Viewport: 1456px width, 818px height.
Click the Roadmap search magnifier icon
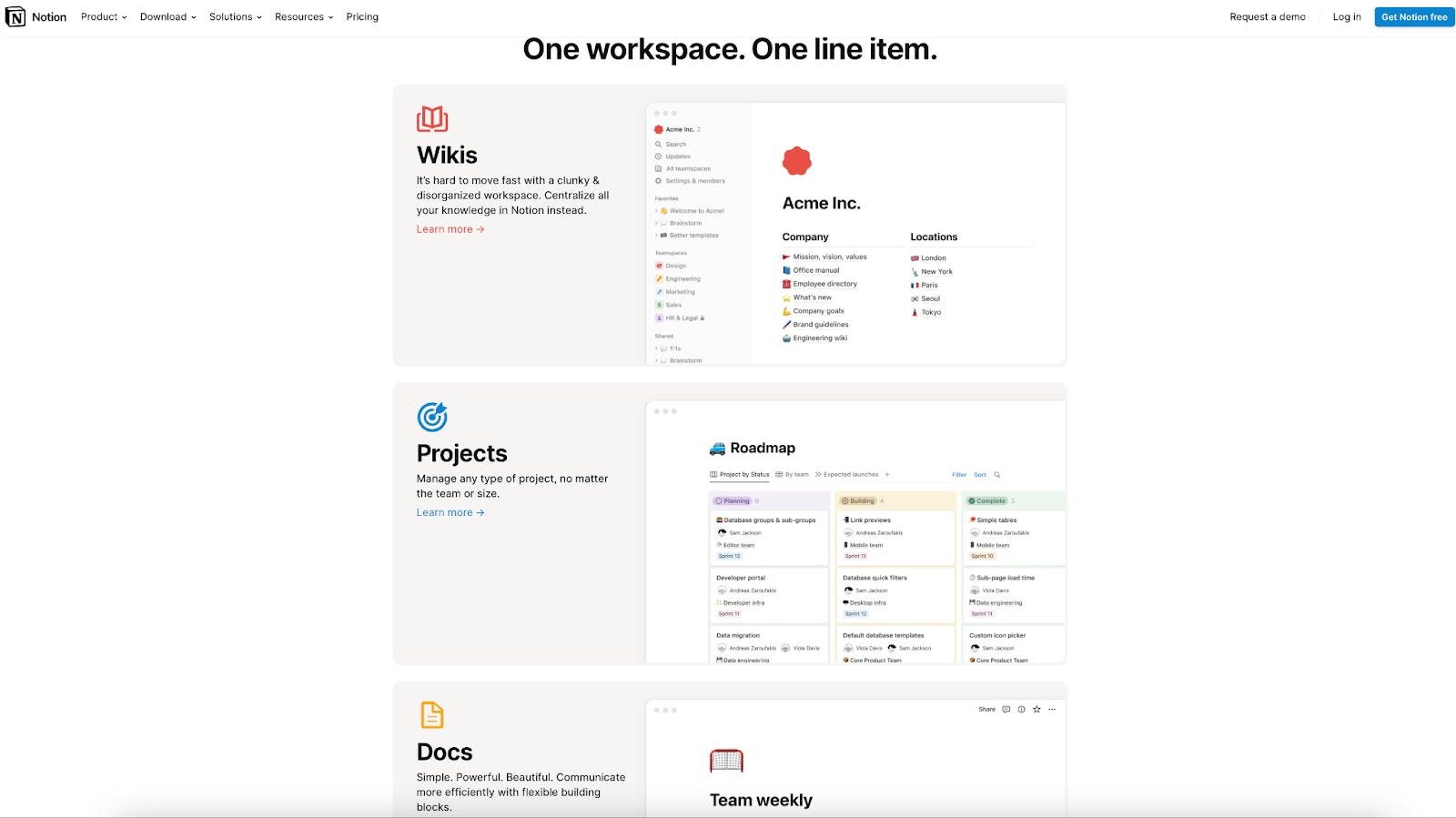click(997, 475)
